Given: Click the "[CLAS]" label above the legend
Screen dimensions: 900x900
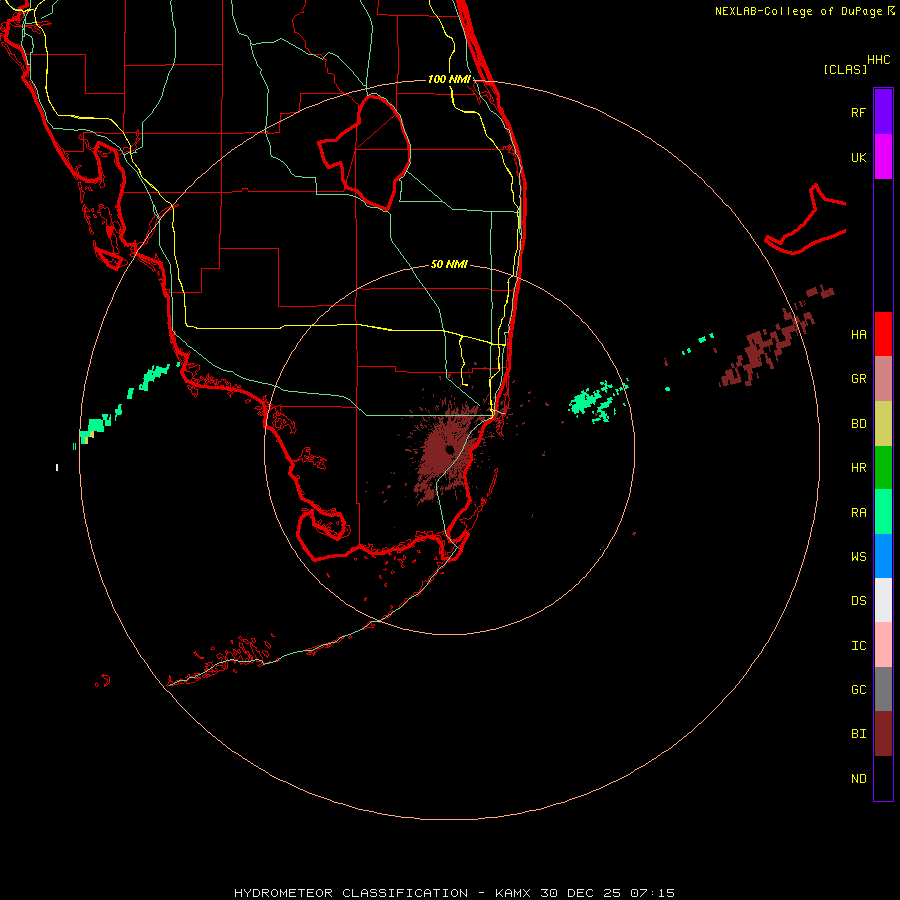Looking at the screenshot, I should coord(845,69).
